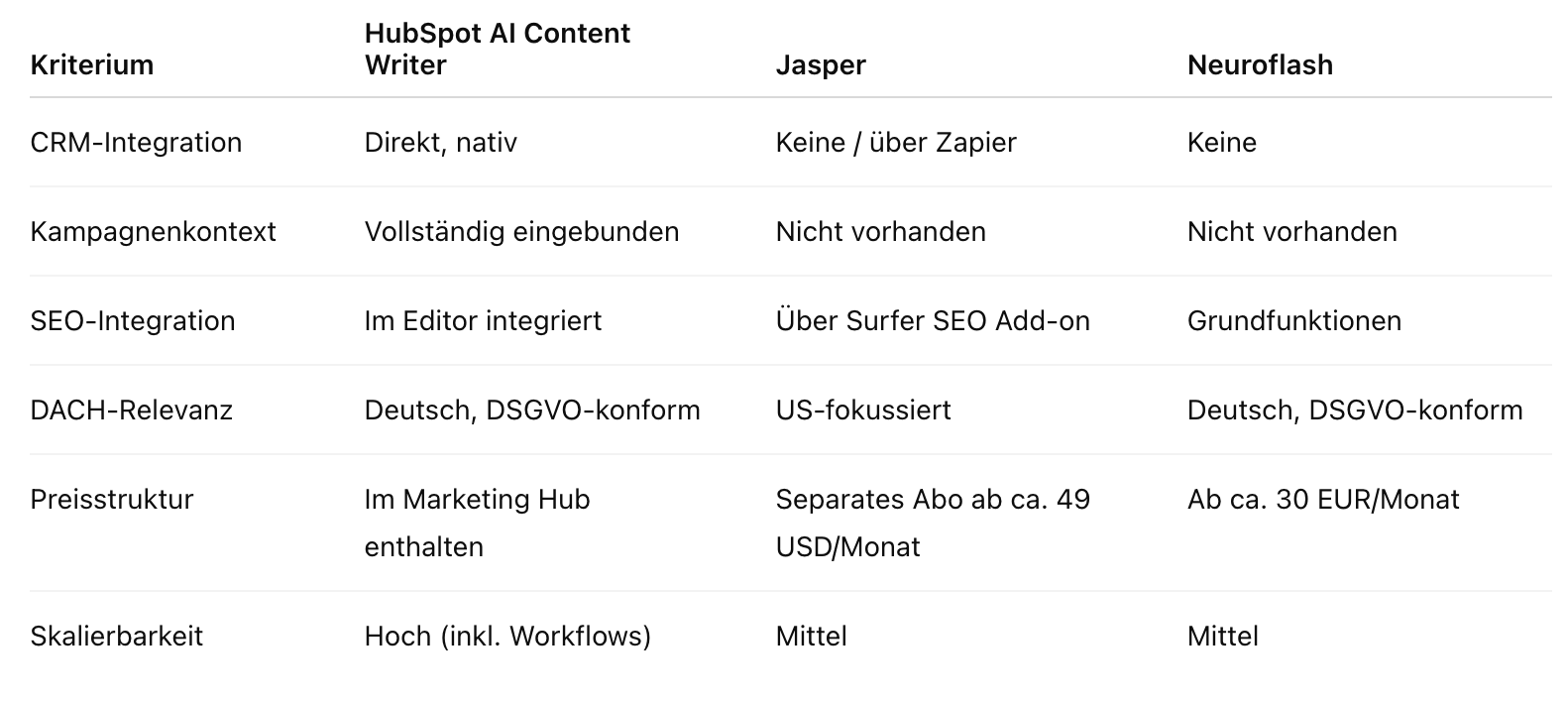
Task: Select the "Vollständig eingebunden" cell
Action: coord(521,232)
